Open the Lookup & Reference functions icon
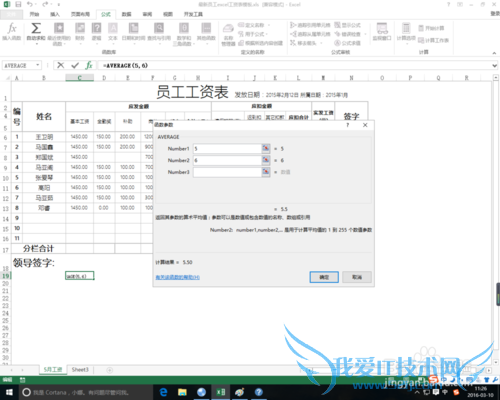This screenshot has width=500, height=400. coord(159,32)
